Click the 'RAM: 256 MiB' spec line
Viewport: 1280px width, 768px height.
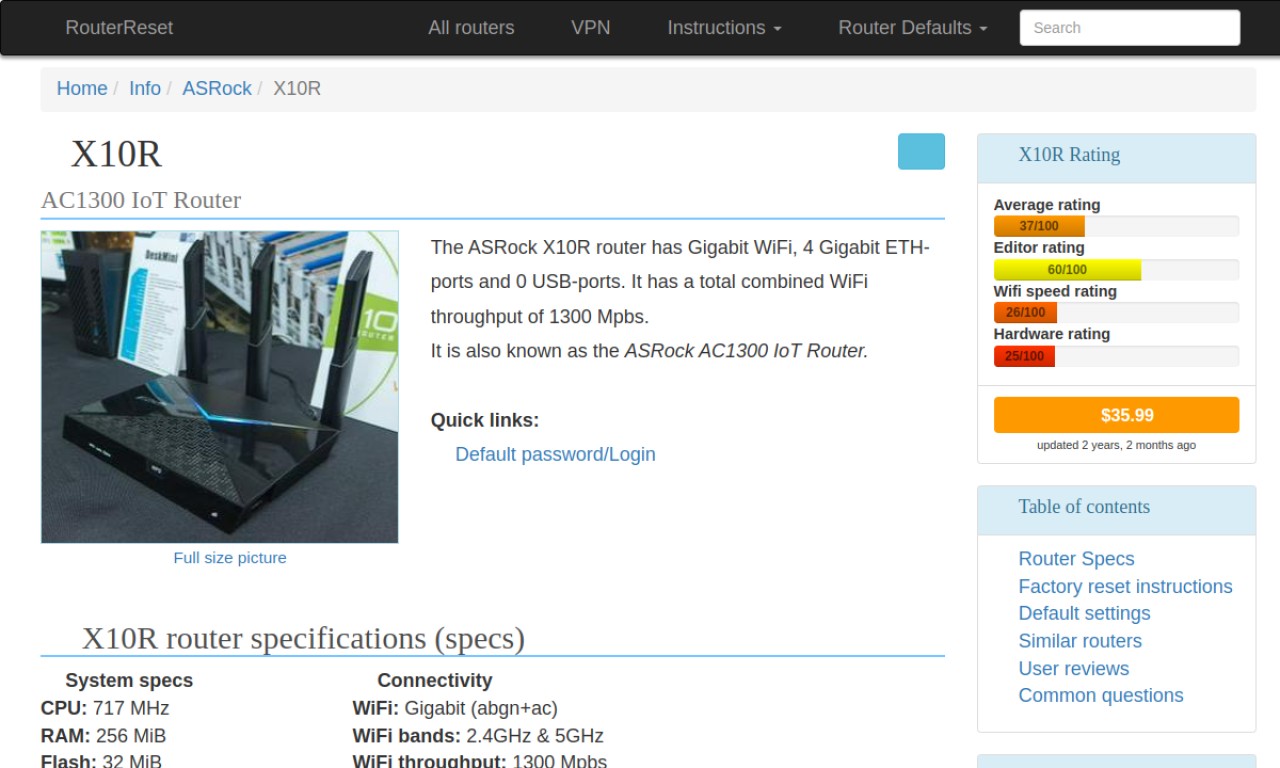coord(103,736)
